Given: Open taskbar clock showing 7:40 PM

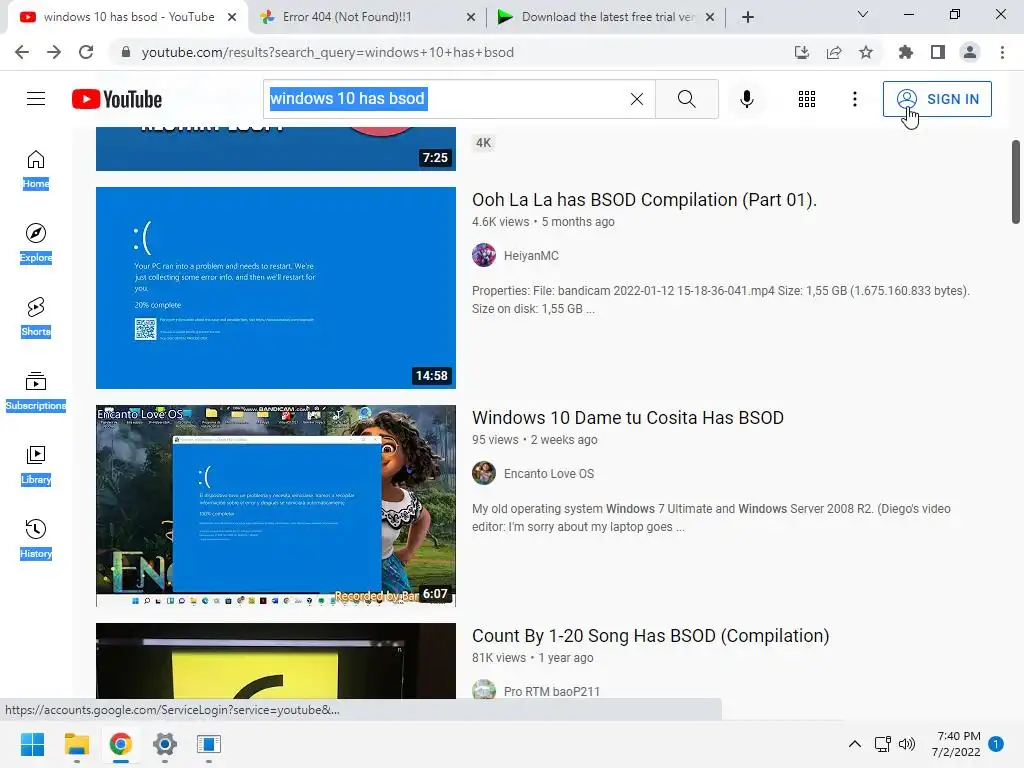Looking at the screenshot, I should coord(956,744).
